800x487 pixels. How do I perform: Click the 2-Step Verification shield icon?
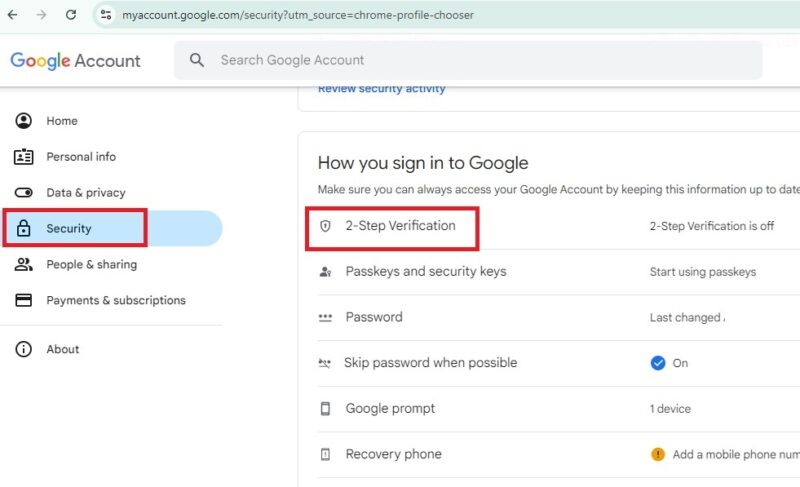coord(325,226)
